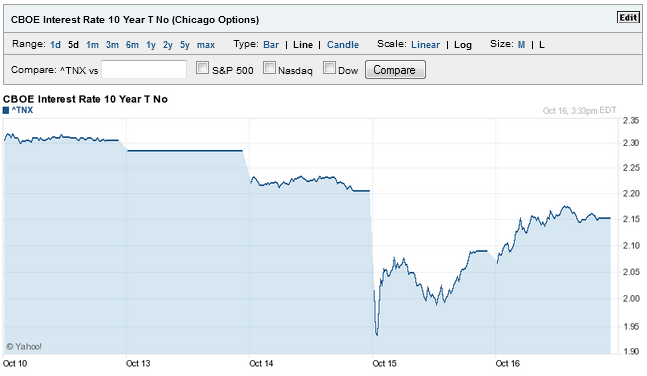
Task: Select the 2y range
Action: point(168,45)
